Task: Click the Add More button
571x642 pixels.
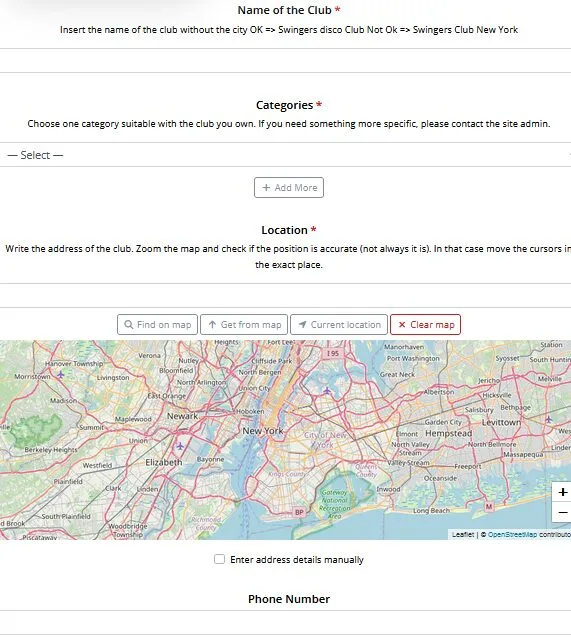Action: tap(289, 188)
